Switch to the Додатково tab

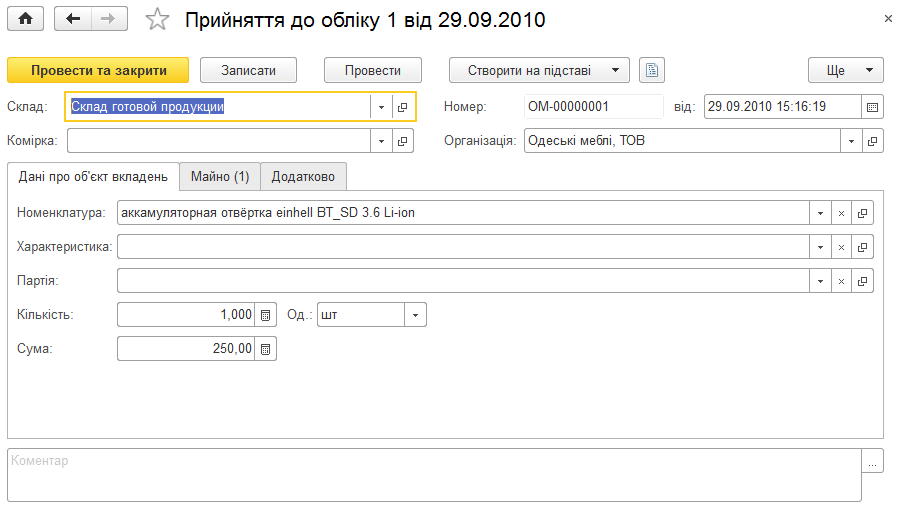click(x=303, y=176)
